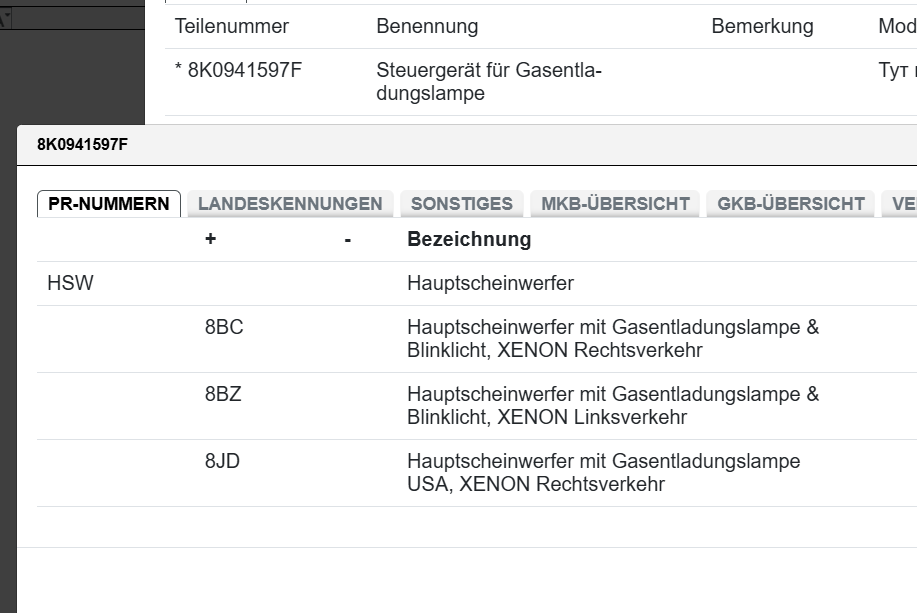Show the GKB-ÜBERSICHT tab

point(790,204)
